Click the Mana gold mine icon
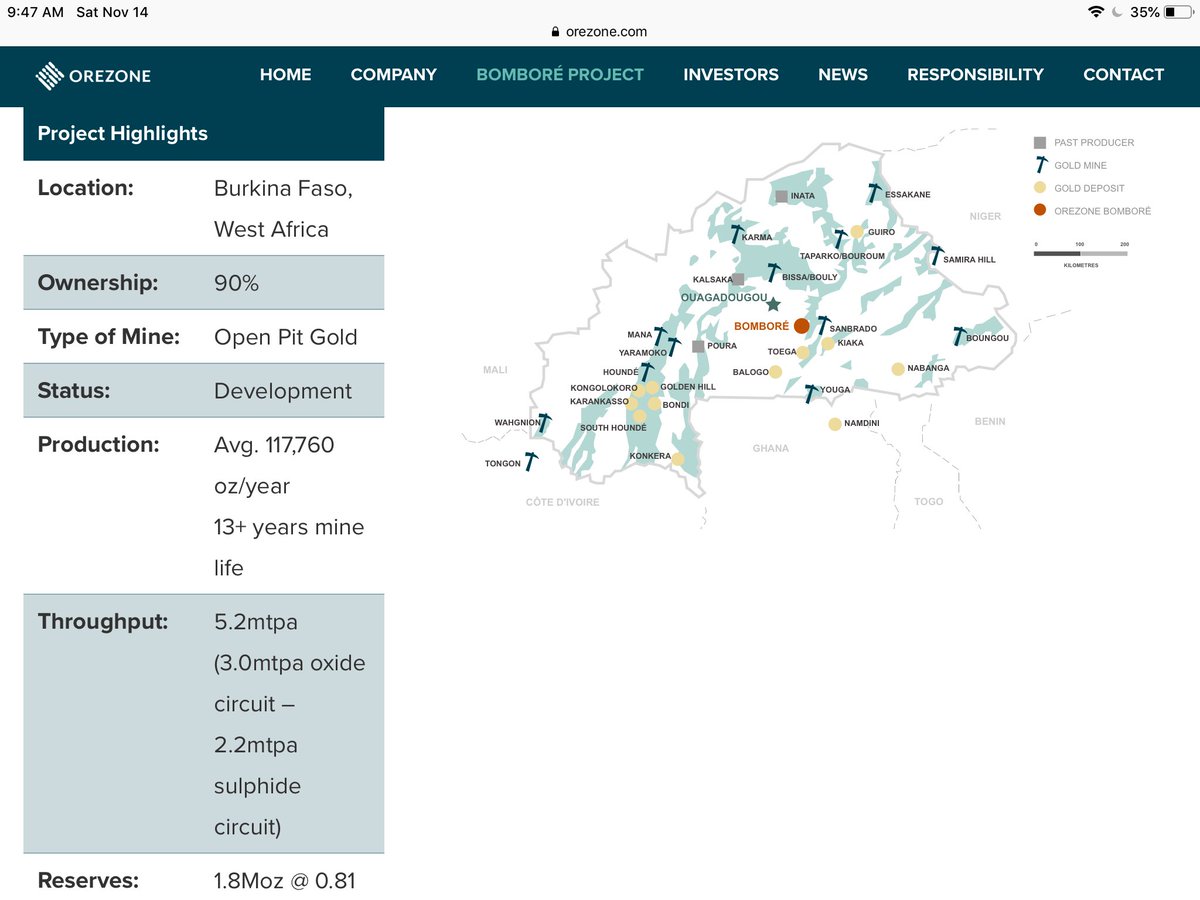This screenshot has height=900, width=1200. click(660, 336)
